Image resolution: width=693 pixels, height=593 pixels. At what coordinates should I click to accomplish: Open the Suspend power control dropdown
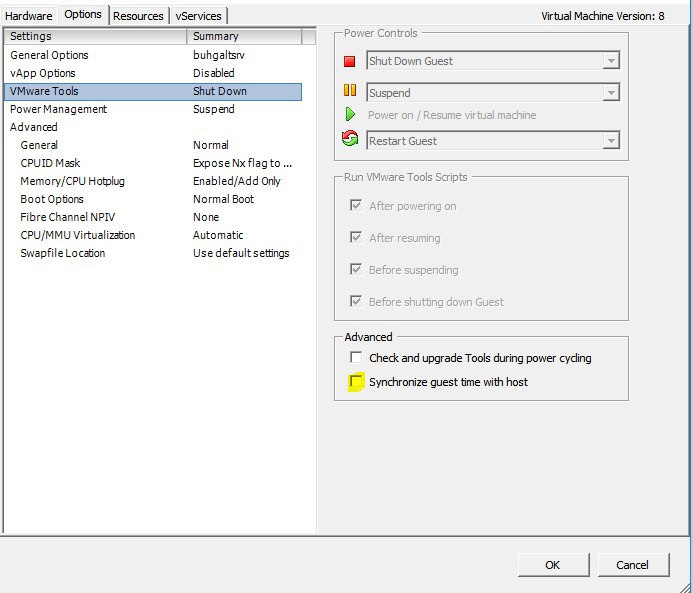pos(493,93)
